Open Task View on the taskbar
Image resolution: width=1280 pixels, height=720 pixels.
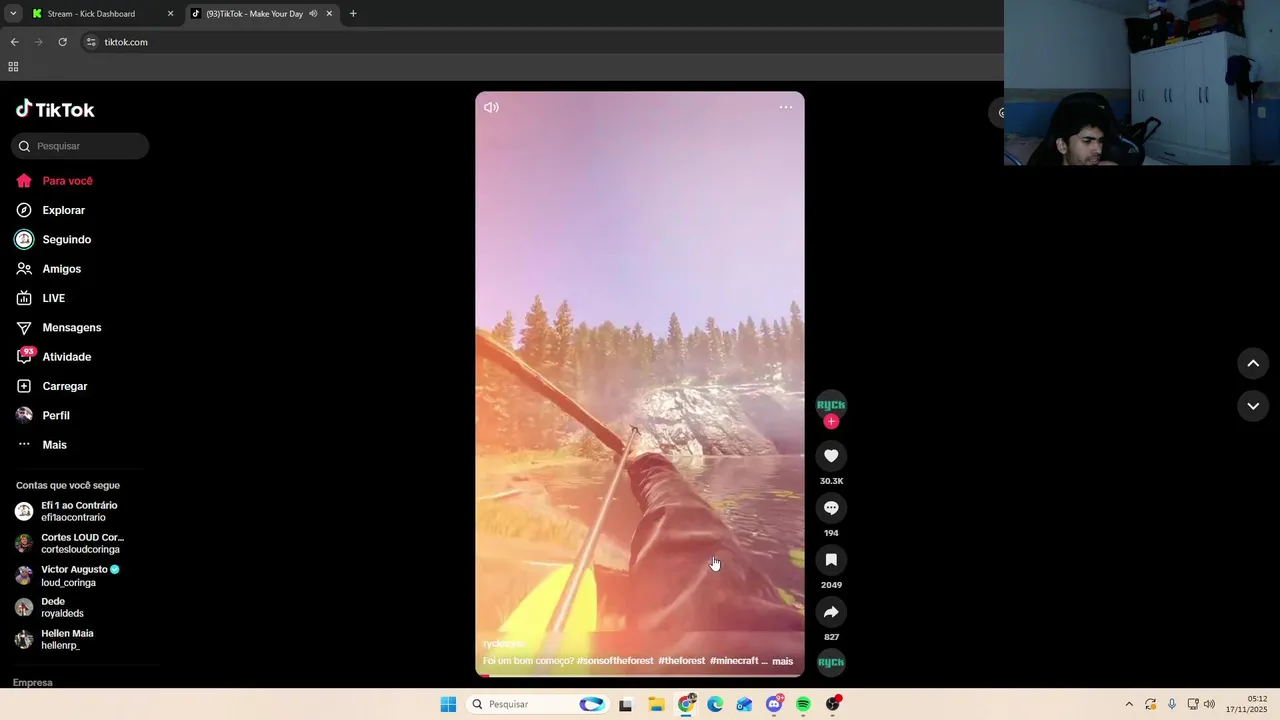pos(625,704)
